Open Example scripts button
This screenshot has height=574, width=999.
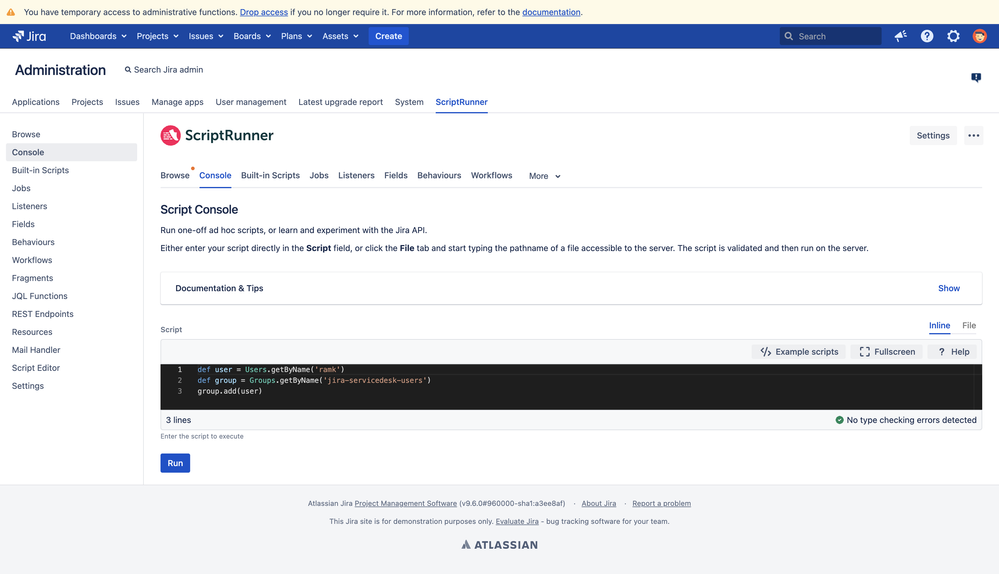pos(799,352)
